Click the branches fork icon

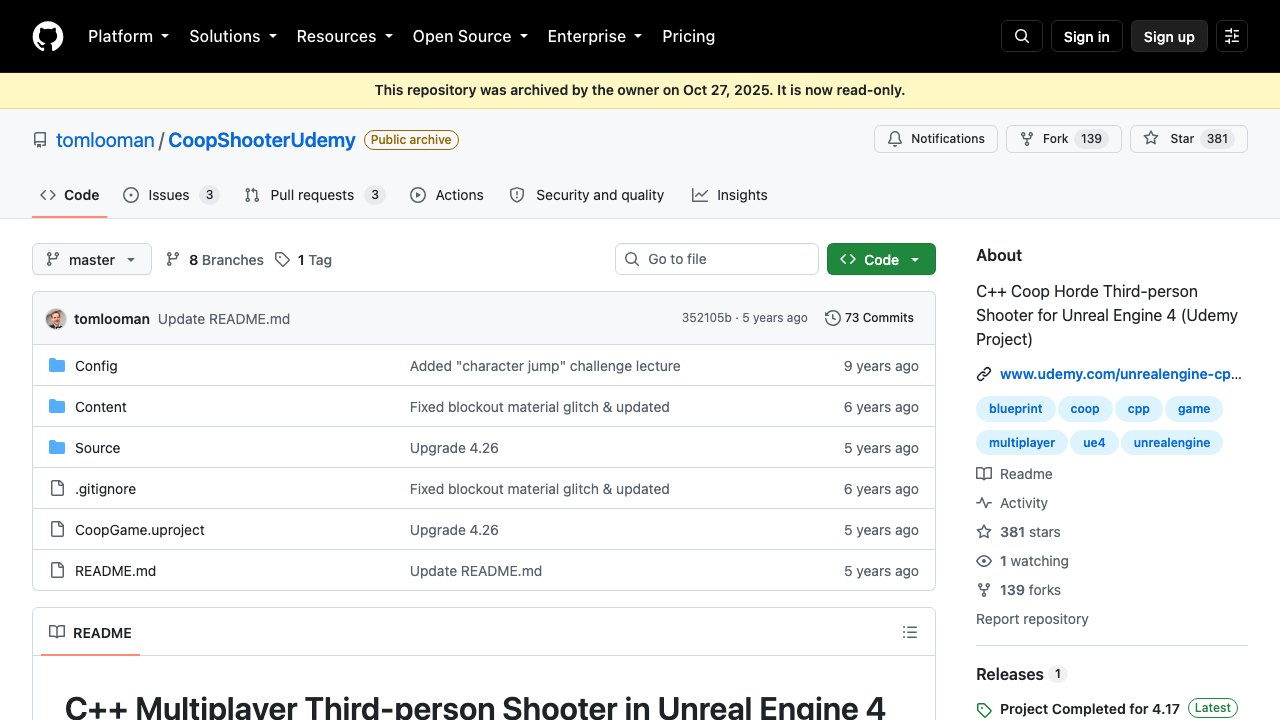(173, 259)
